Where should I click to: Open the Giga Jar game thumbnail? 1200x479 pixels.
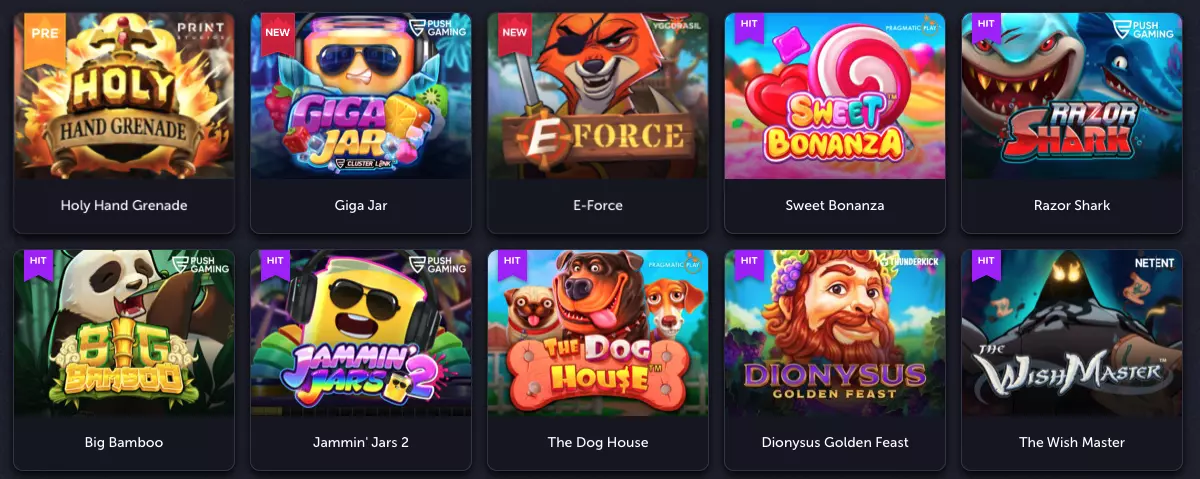361,96
